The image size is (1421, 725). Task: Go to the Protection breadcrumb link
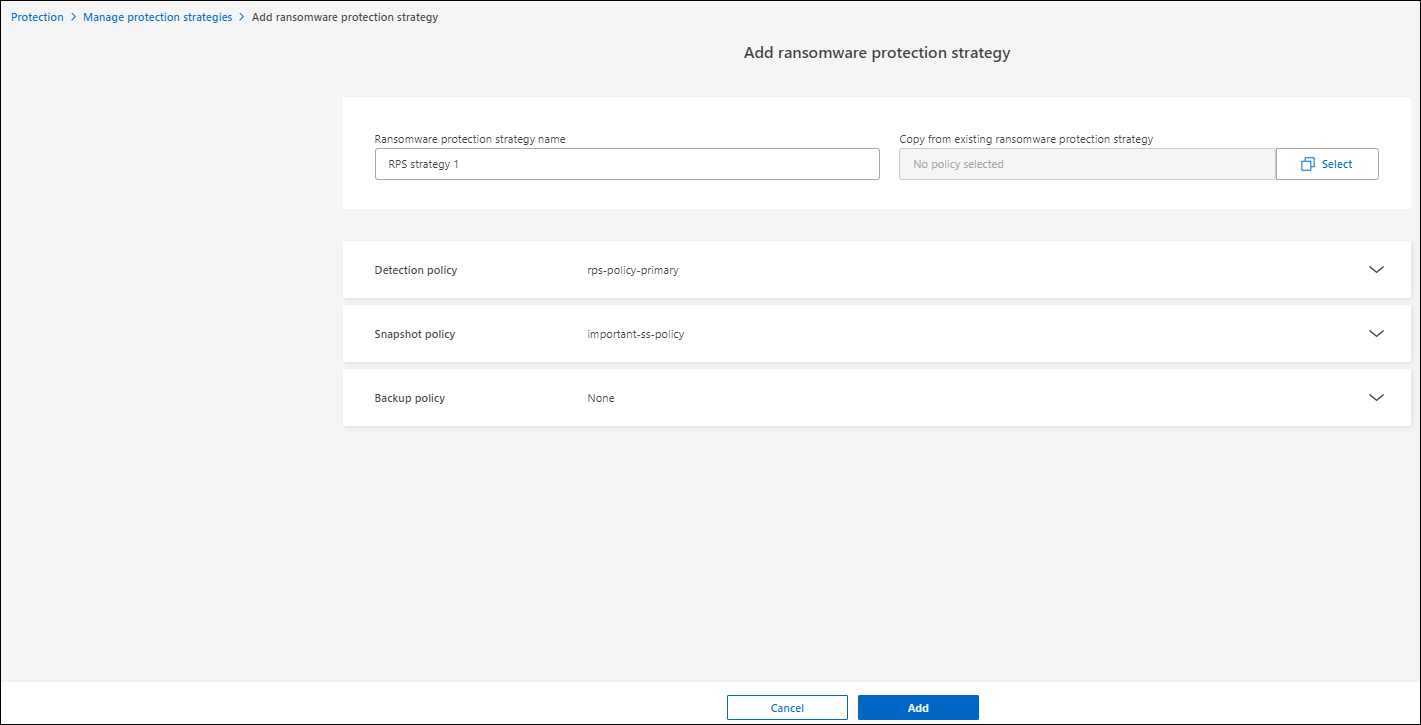coord(37,17)
